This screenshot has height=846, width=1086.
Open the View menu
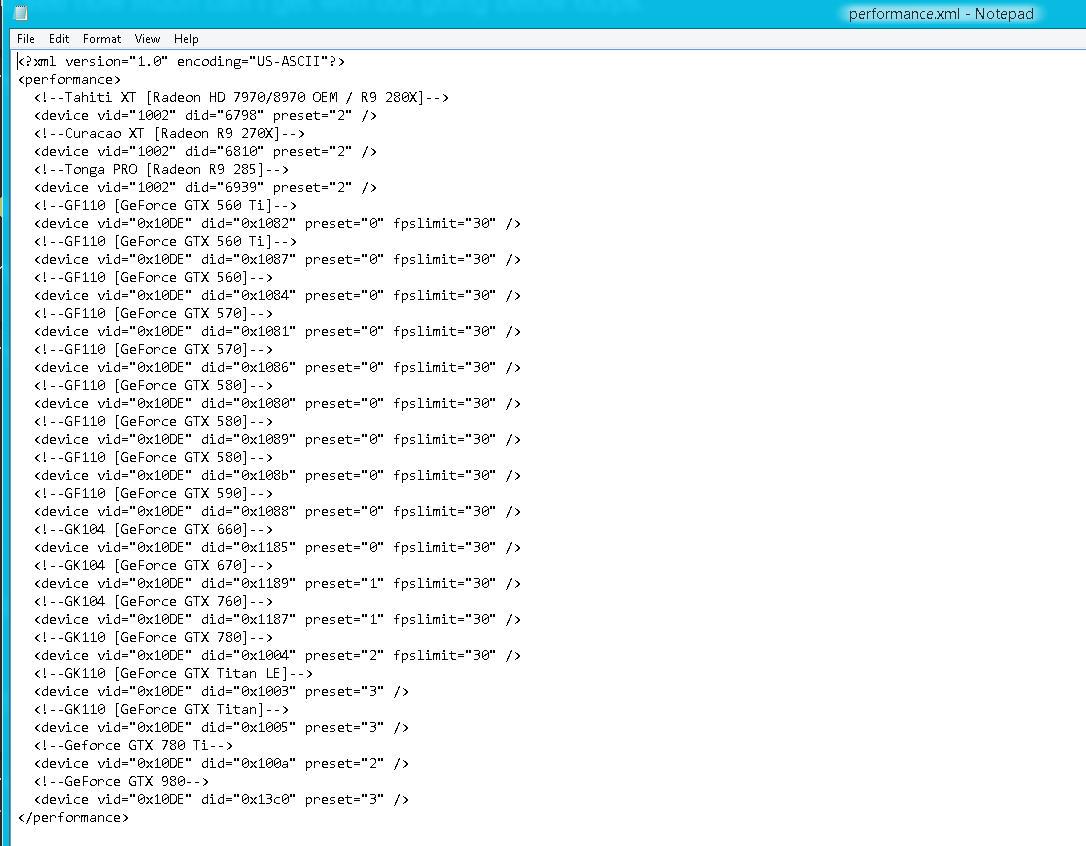(147, 39)
